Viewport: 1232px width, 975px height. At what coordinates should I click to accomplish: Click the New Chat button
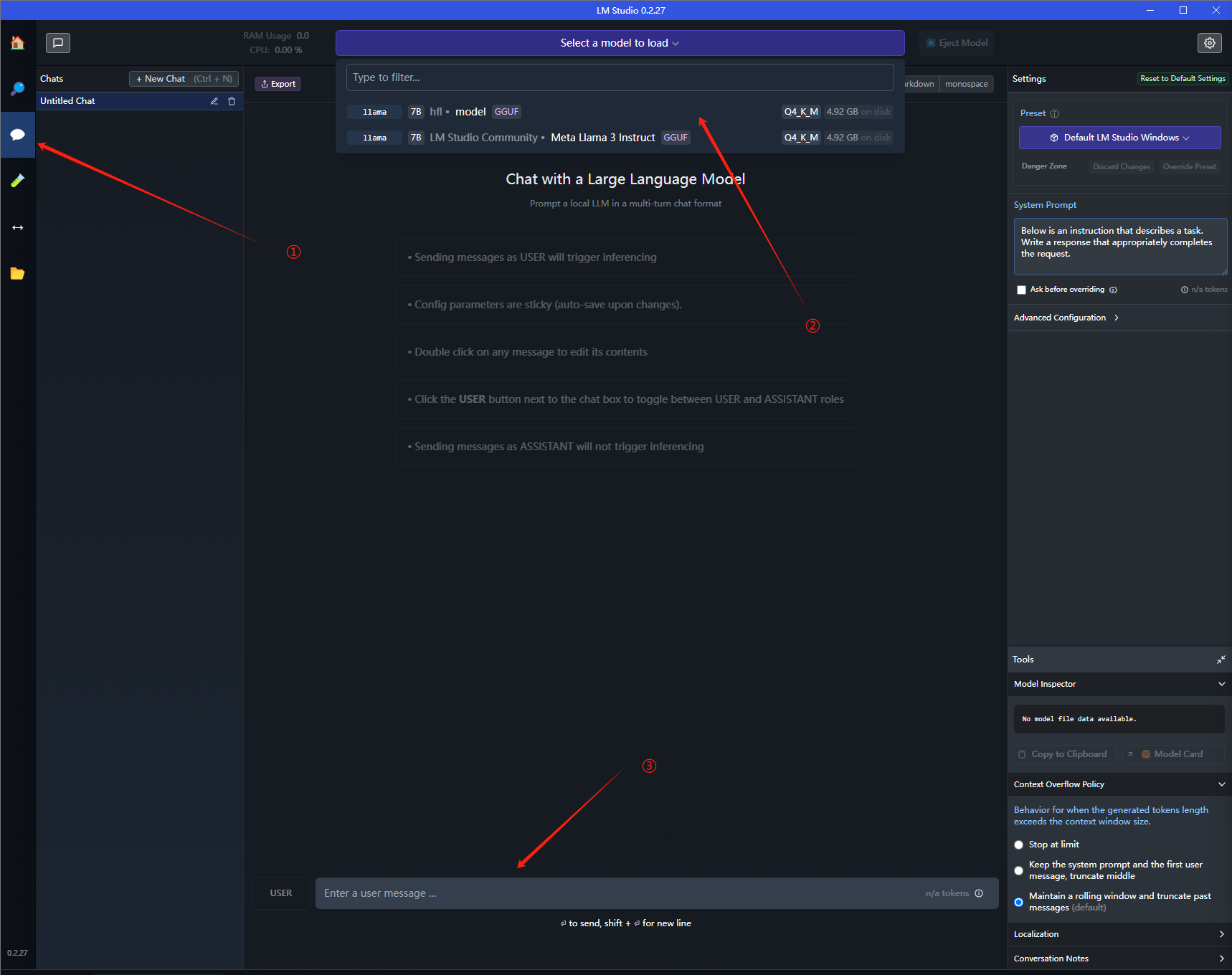coord(184,79)
